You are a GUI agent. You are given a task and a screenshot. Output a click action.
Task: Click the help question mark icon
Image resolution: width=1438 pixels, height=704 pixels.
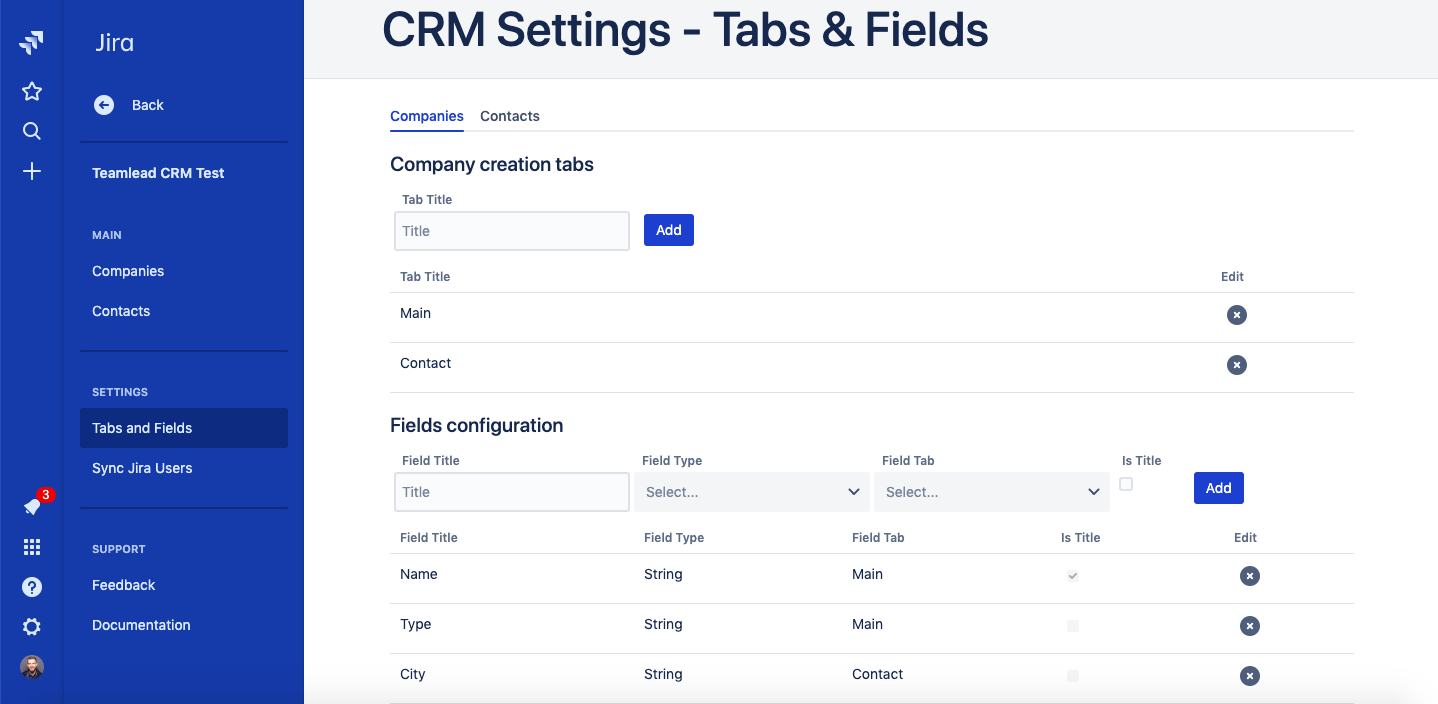pos(32,587)
